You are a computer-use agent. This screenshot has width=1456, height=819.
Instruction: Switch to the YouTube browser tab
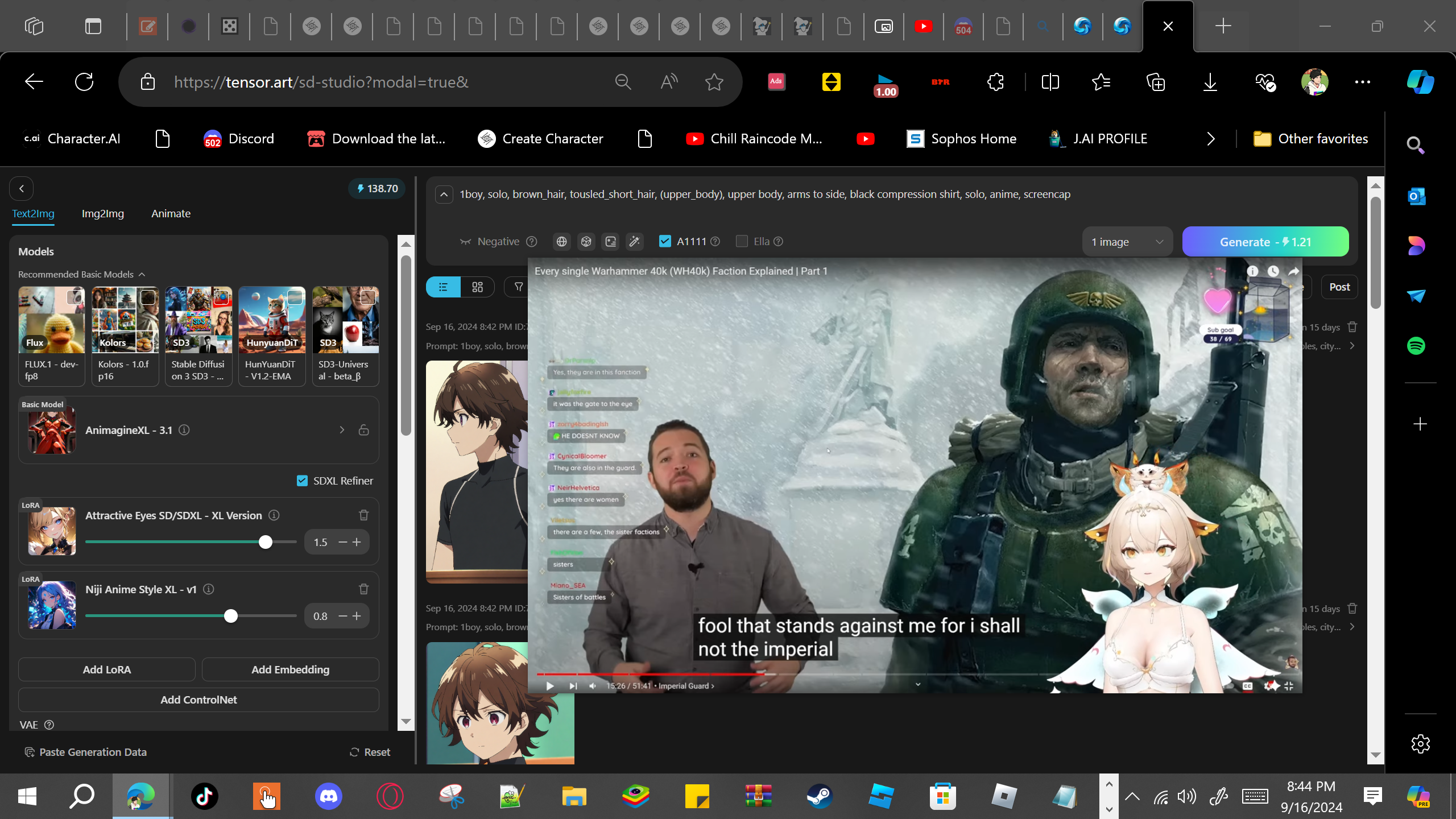(x=923, y=26)
